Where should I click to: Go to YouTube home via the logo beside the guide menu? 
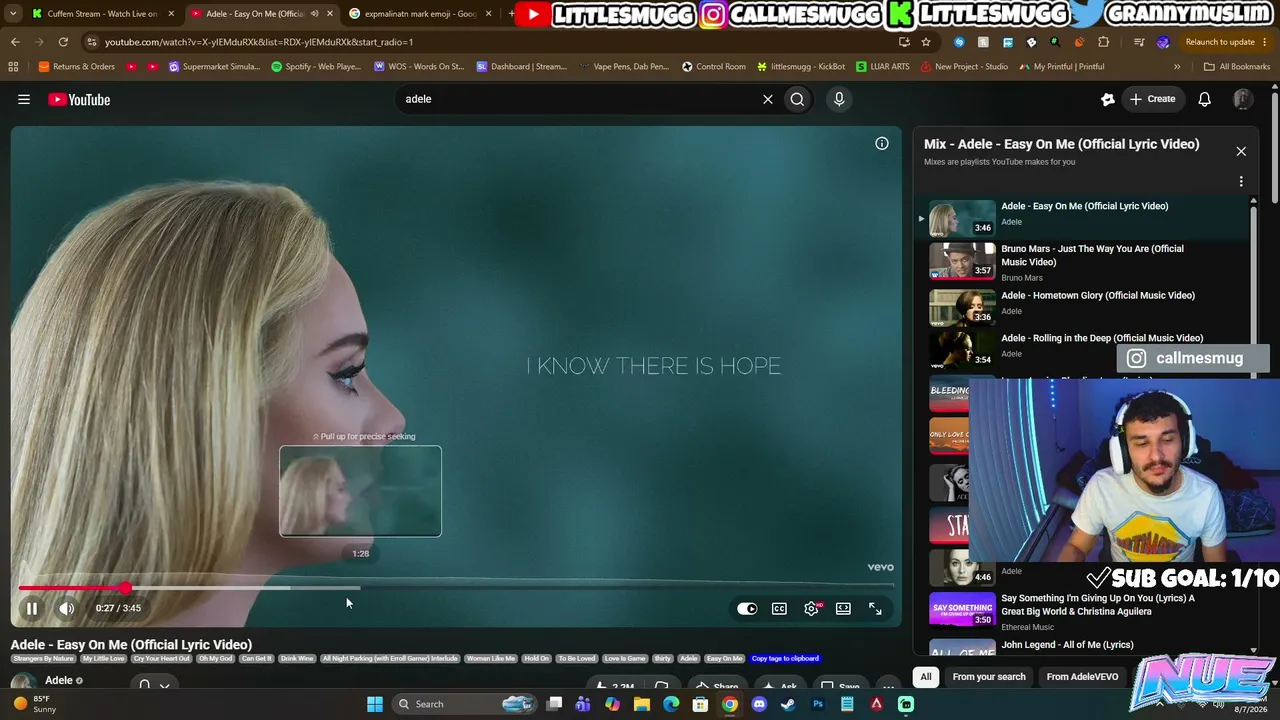(x=79, y=99)
